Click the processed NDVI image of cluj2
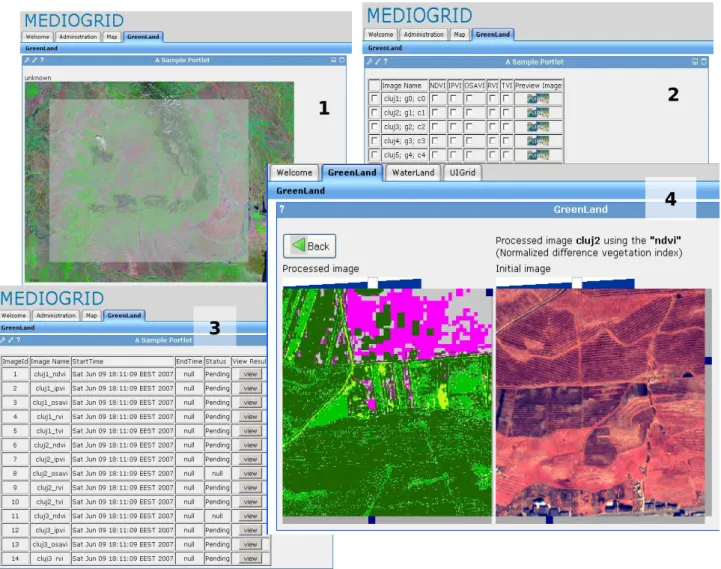The image size is (721, 569). pos(387,402)
